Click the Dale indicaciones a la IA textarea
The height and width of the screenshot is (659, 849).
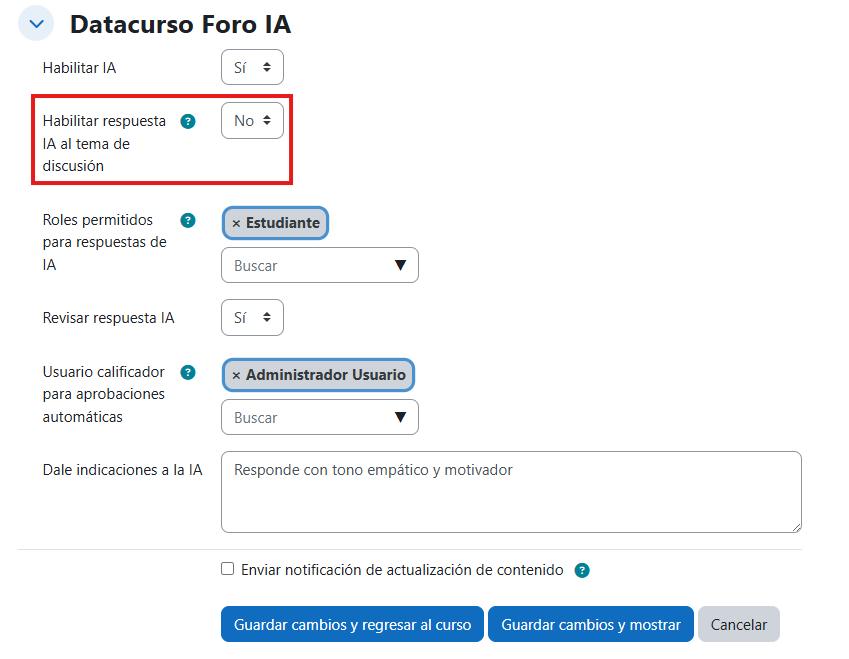tap(510, 490)
